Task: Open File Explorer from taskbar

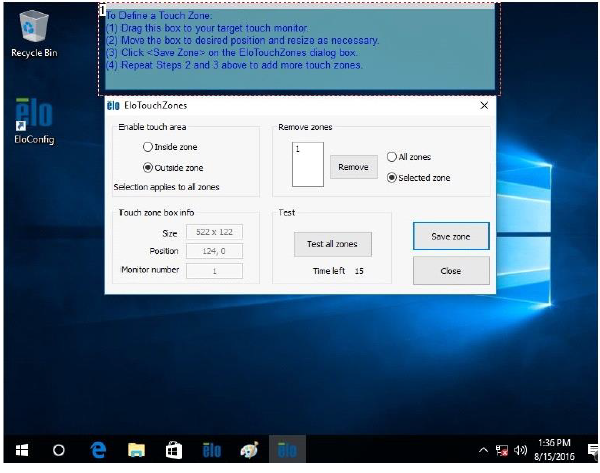Action: (136, 450)
